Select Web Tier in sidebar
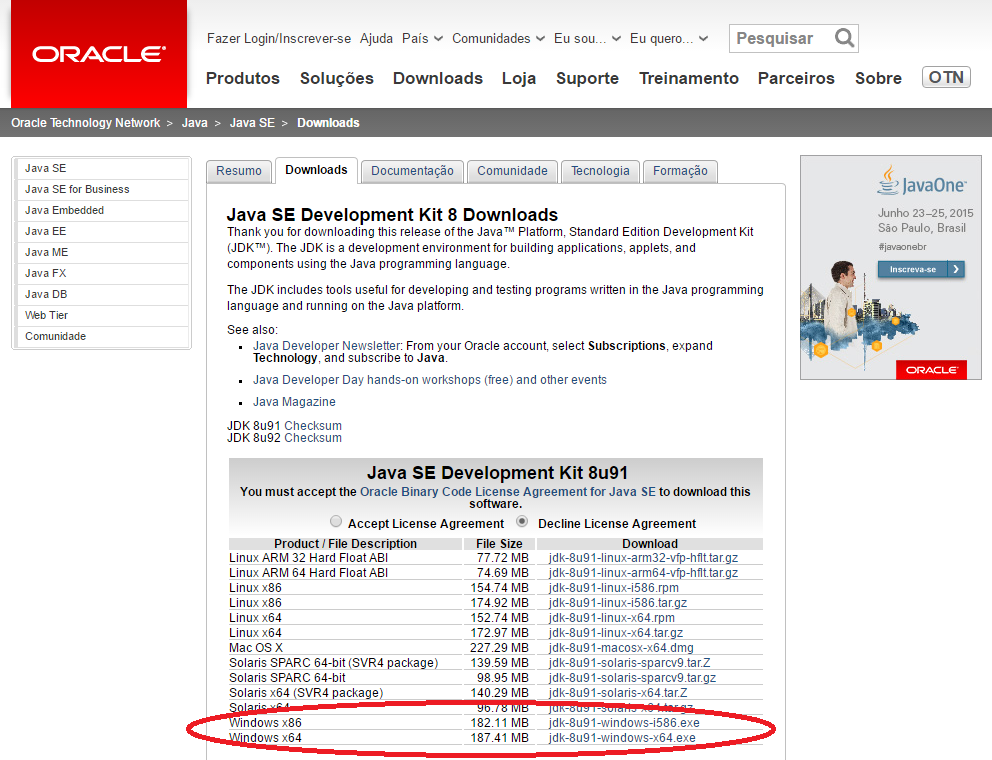This screenshot has height=760, width=992. click(x=101, y=315)
